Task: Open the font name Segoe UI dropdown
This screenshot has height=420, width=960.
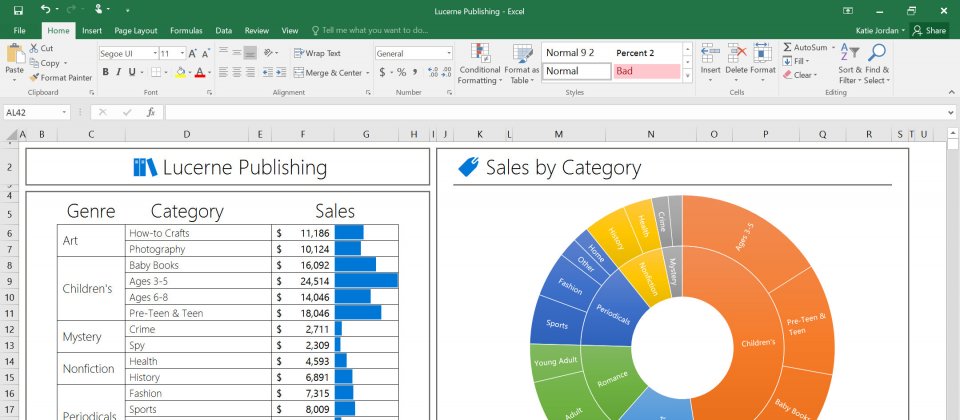Action: [156, 54]
